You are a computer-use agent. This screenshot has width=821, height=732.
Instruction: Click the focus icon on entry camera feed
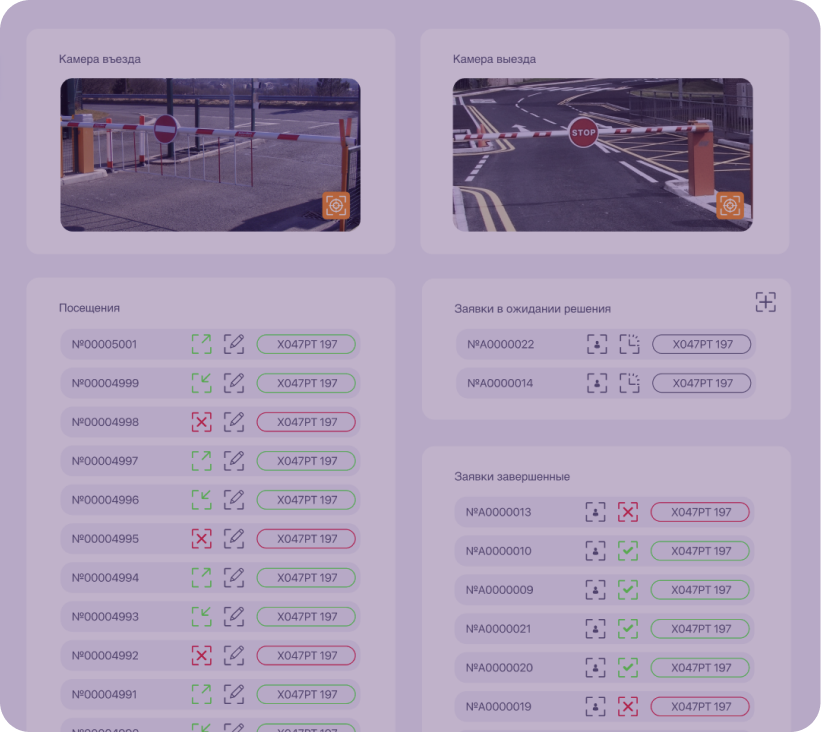[x=336, y=206]
